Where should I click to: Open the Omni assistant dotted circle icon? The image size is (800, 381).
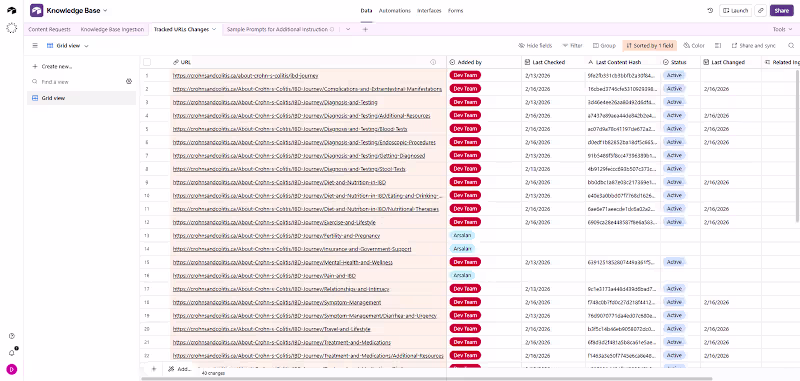(11, 28)
